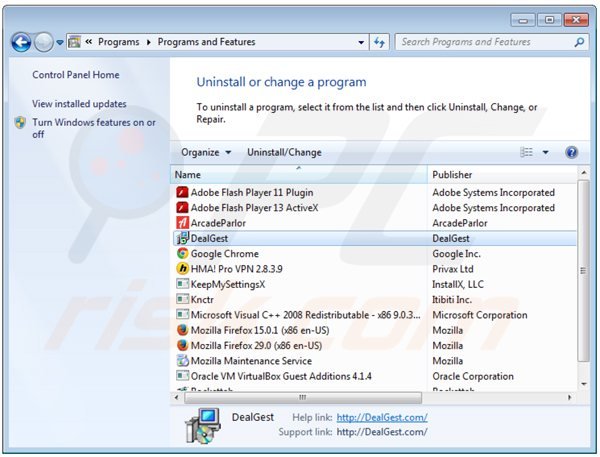600x457 pixels.
Task: Click the vertical scrollbar down arrow
Action: [584, 384]
